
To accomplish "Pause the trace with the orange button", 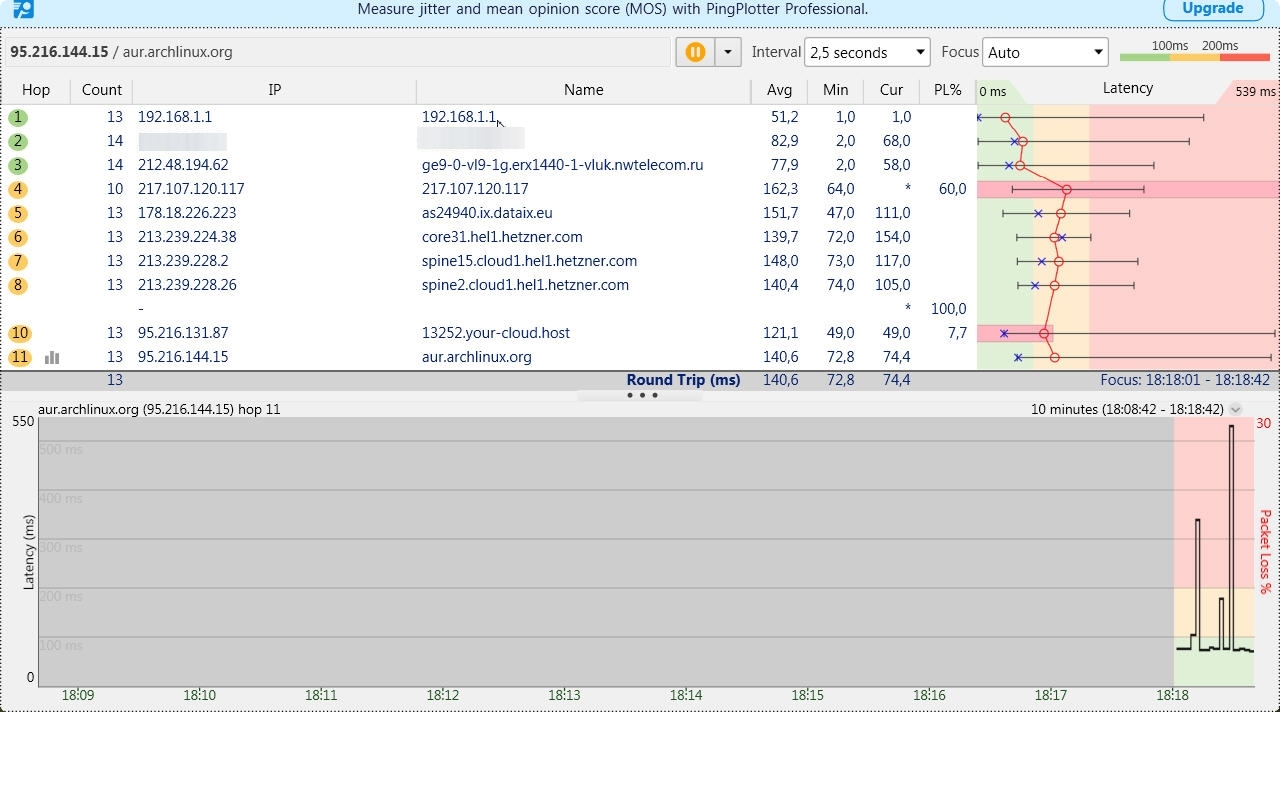I will [695, 52].
